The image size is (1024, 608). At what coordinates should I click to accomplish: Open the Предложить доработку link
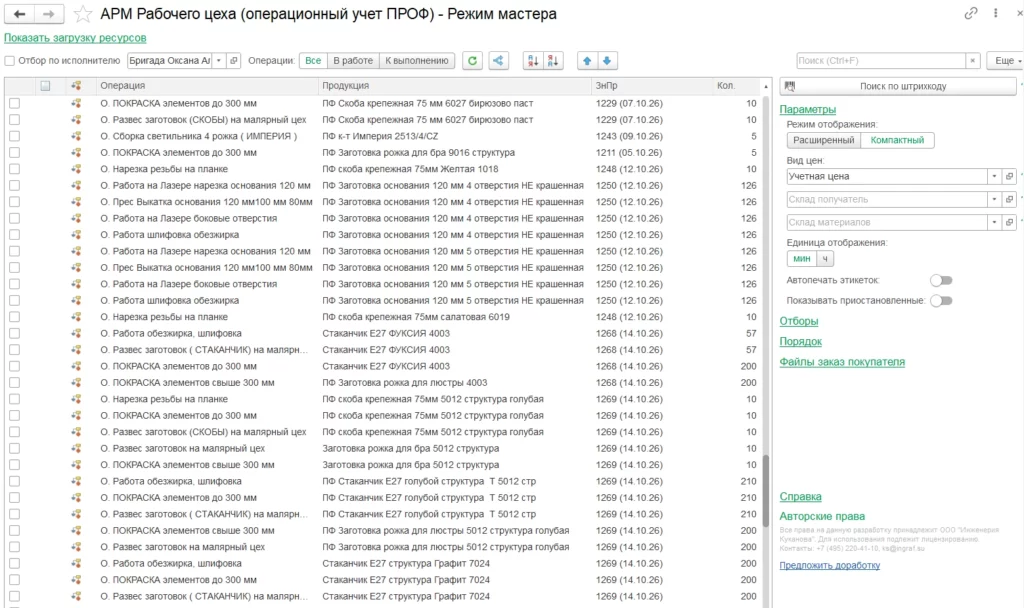[829, 566]
